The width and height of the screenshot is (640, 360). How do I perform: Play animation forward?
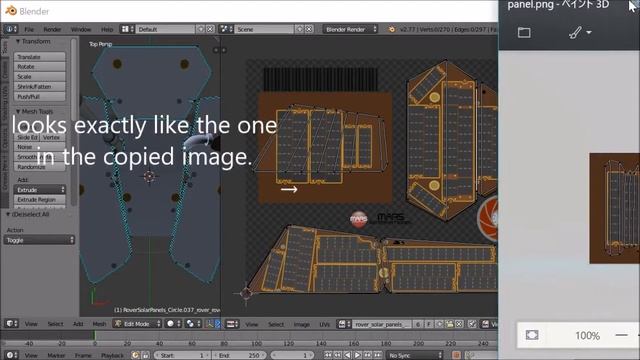357,355
